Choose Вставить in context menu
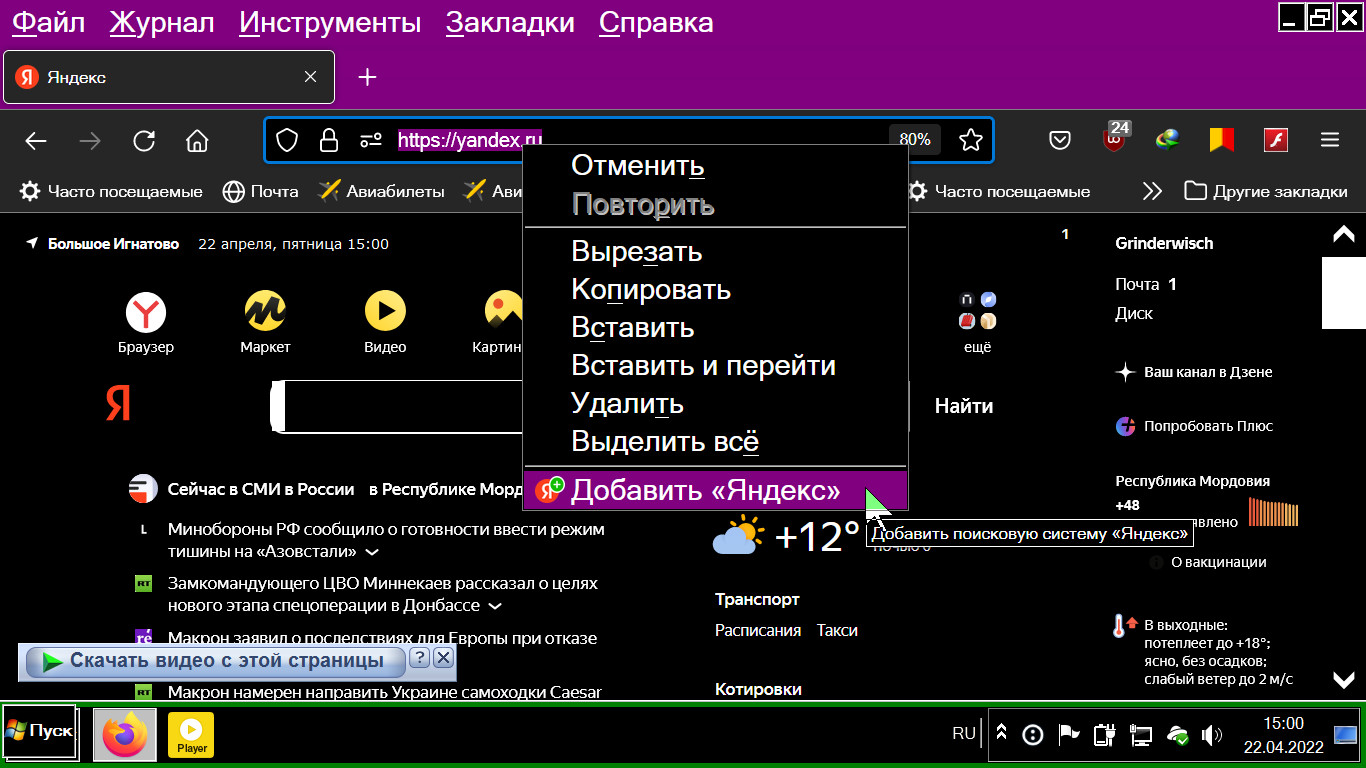The height and width of the screenshot is (768, 1366). tap(715, 328)
